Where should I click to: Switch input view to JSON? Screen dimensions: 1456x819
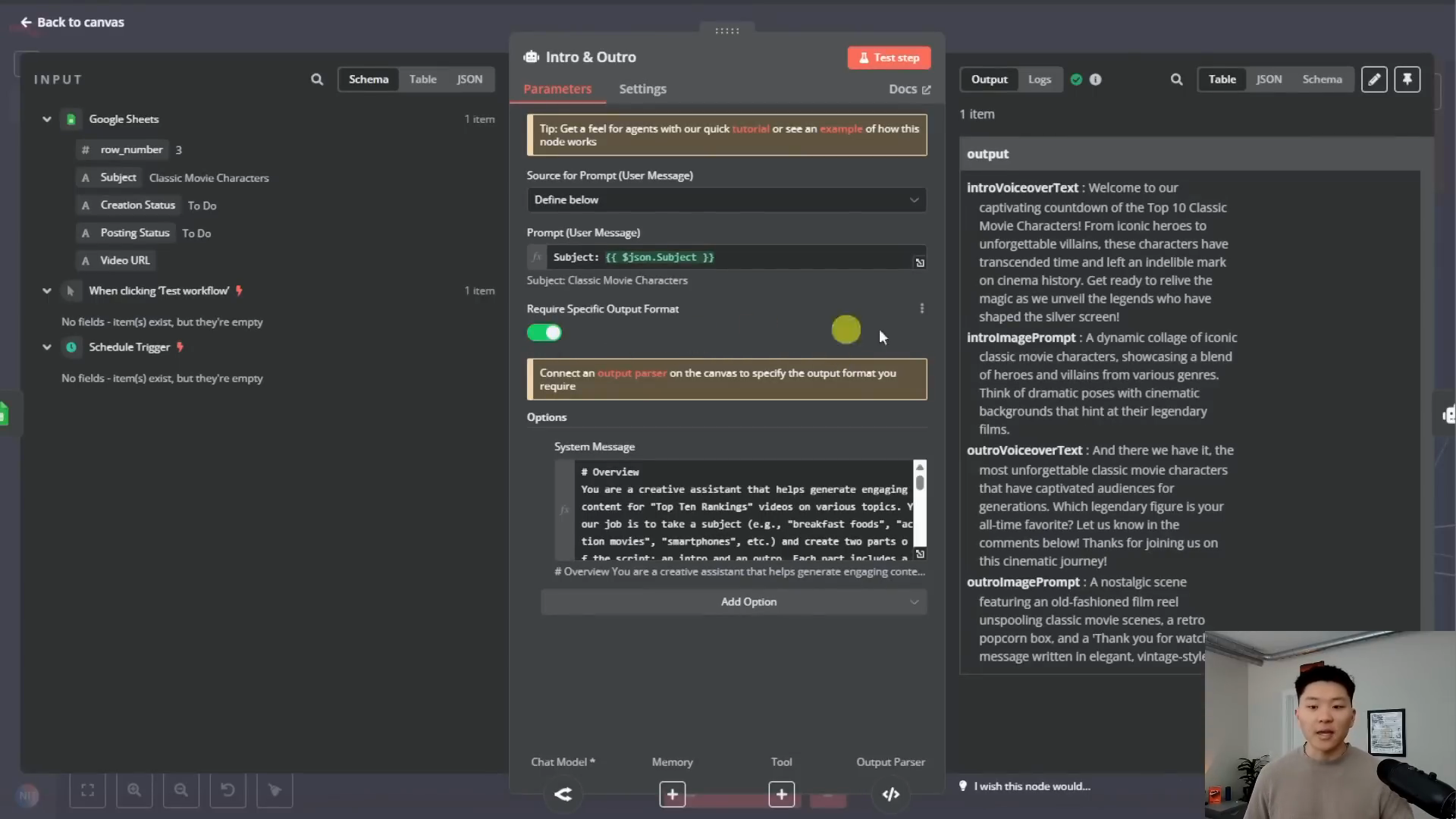tap(469, 79)
